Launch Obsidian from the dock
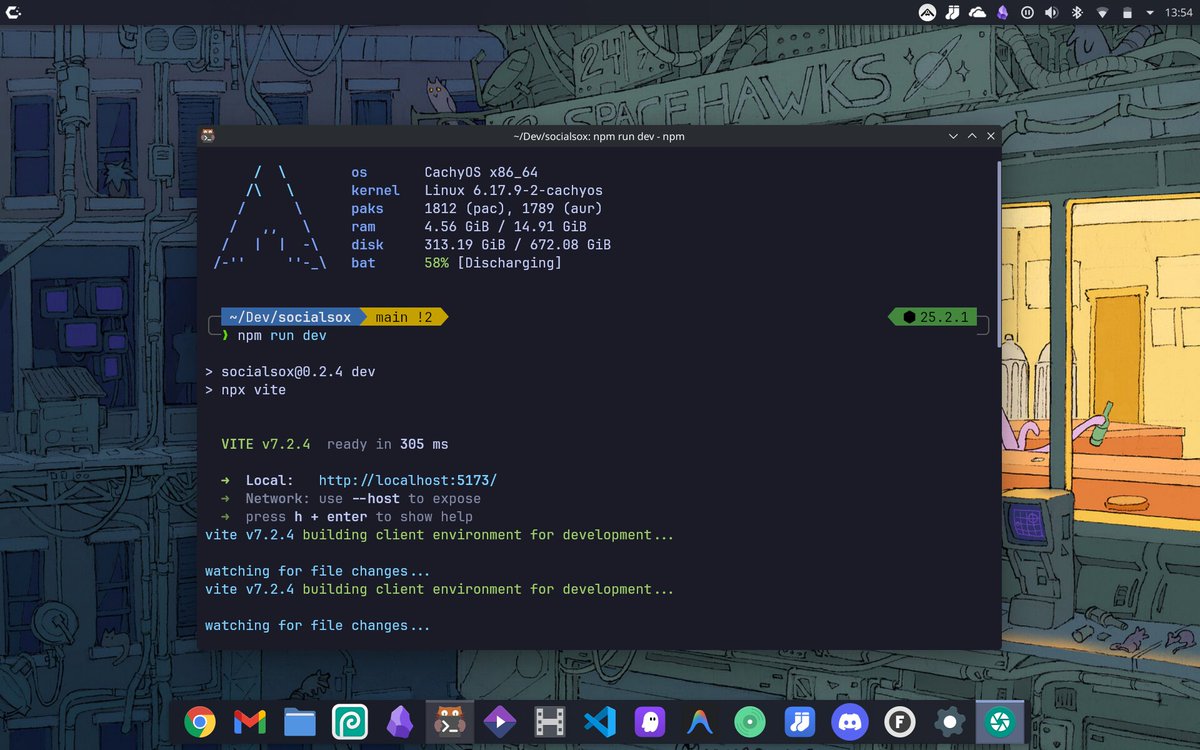 pos(399,720)
